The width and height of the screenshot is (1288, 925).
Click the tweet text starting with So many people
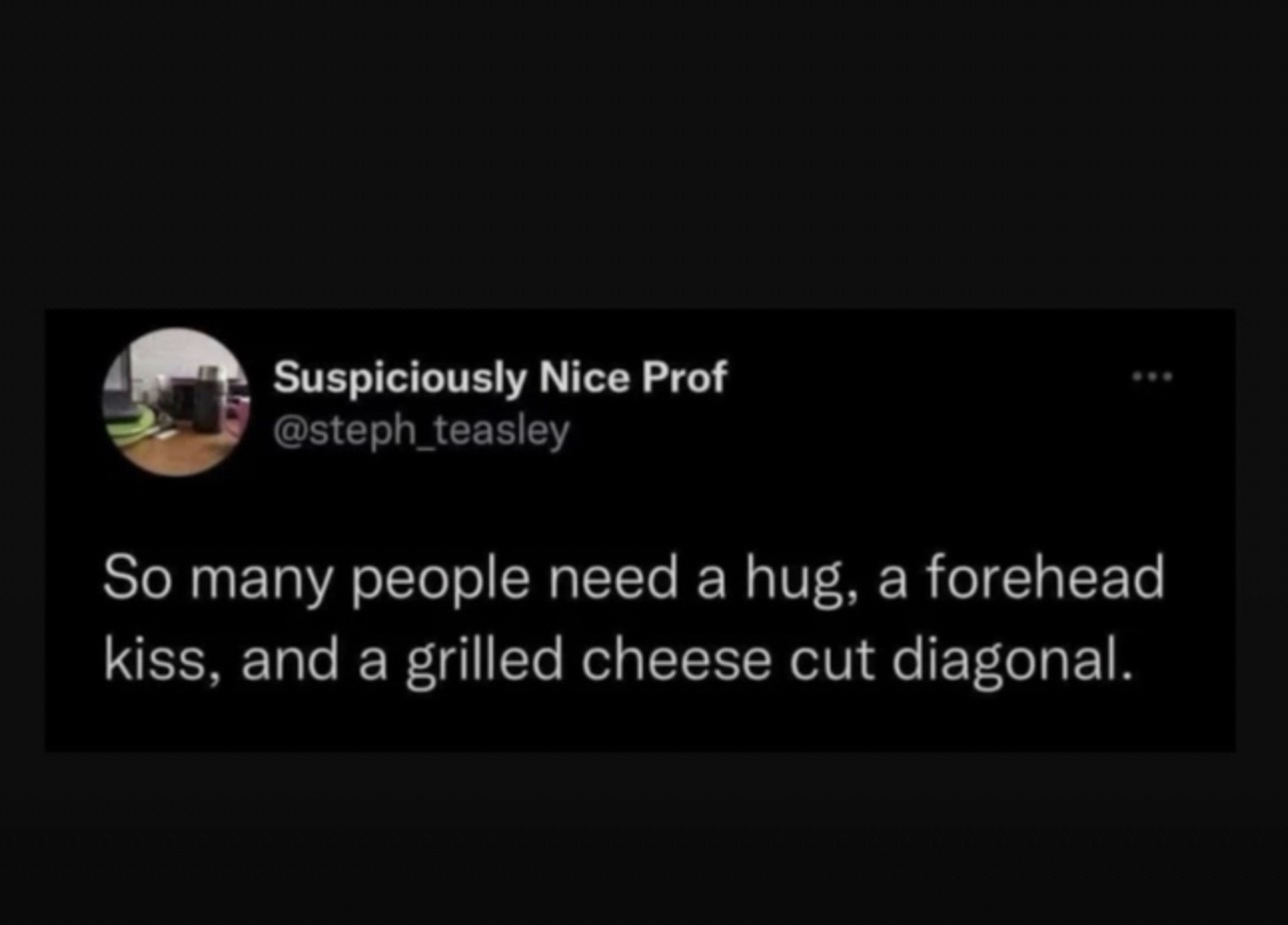(634, 619)
